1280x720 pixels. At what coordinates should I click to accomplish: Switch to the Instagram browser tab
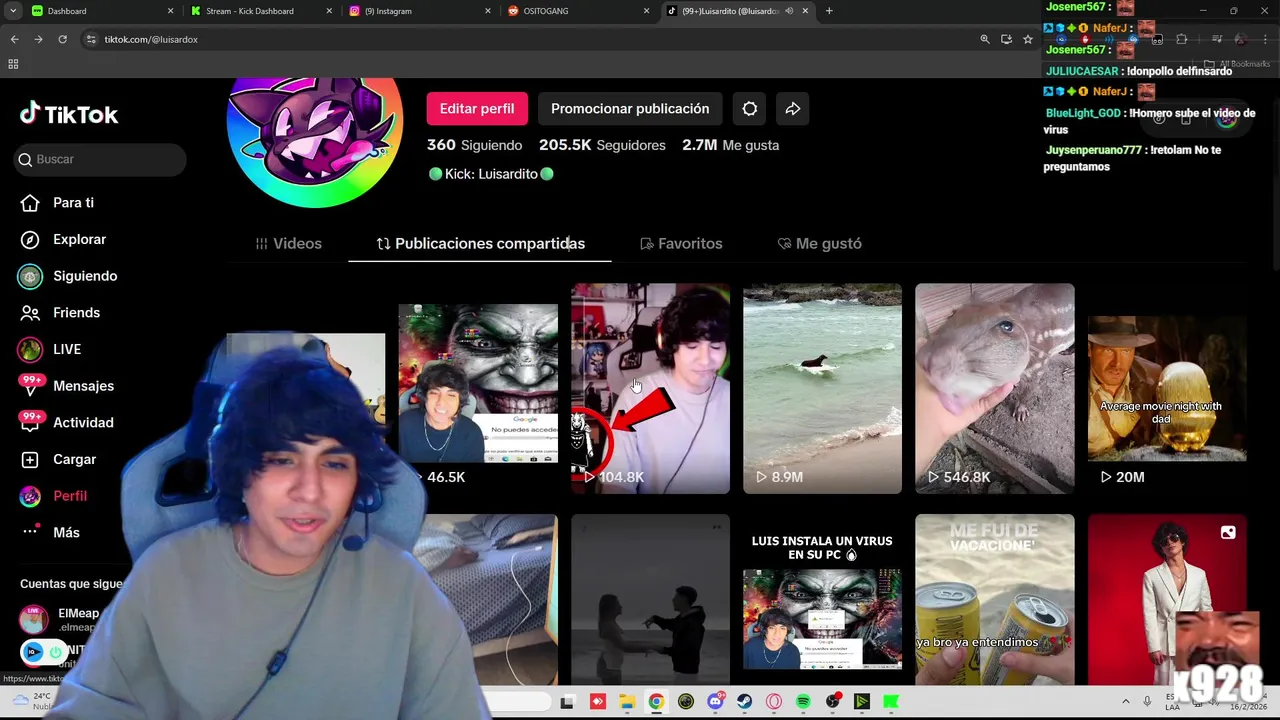pos(420,11)
